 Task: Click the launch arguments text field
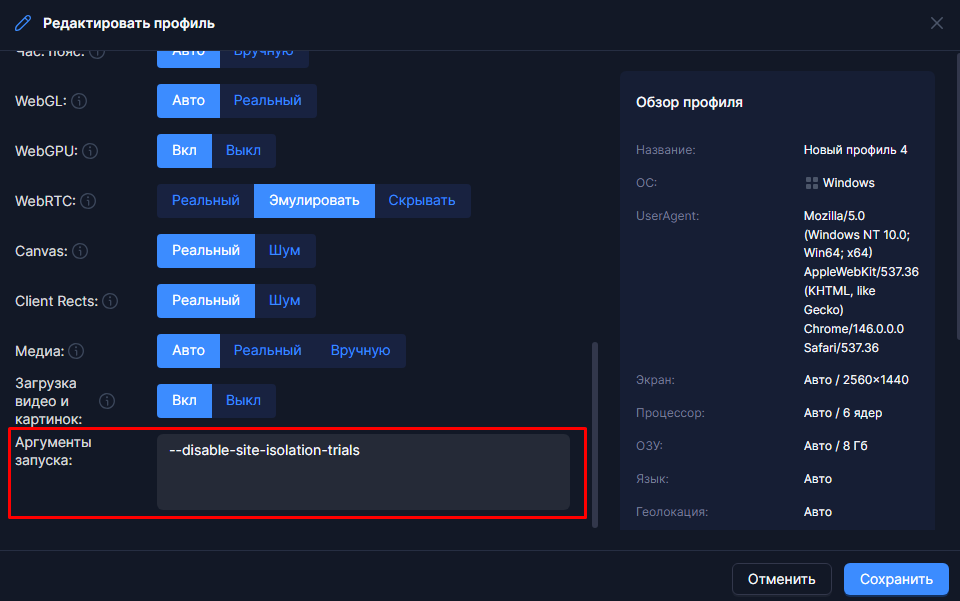[363, 472]
